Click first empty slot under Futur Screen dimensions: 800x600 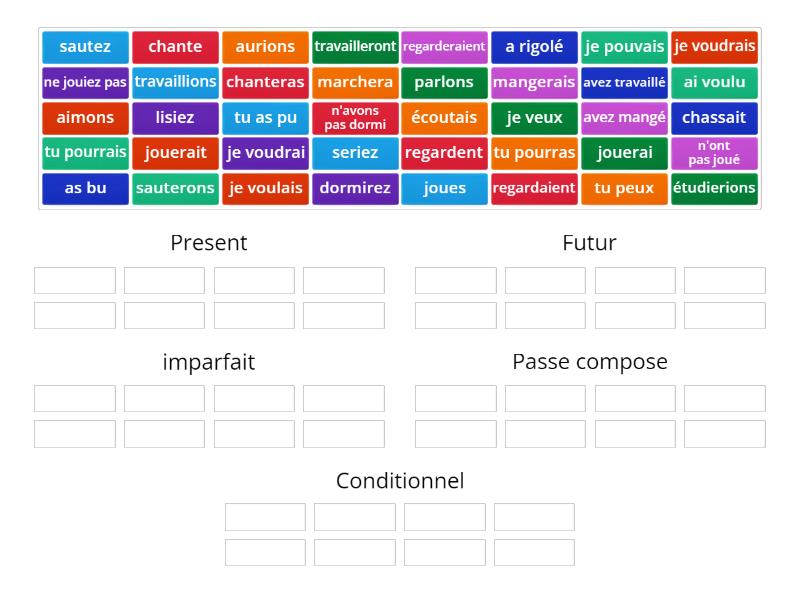point(456,280)
